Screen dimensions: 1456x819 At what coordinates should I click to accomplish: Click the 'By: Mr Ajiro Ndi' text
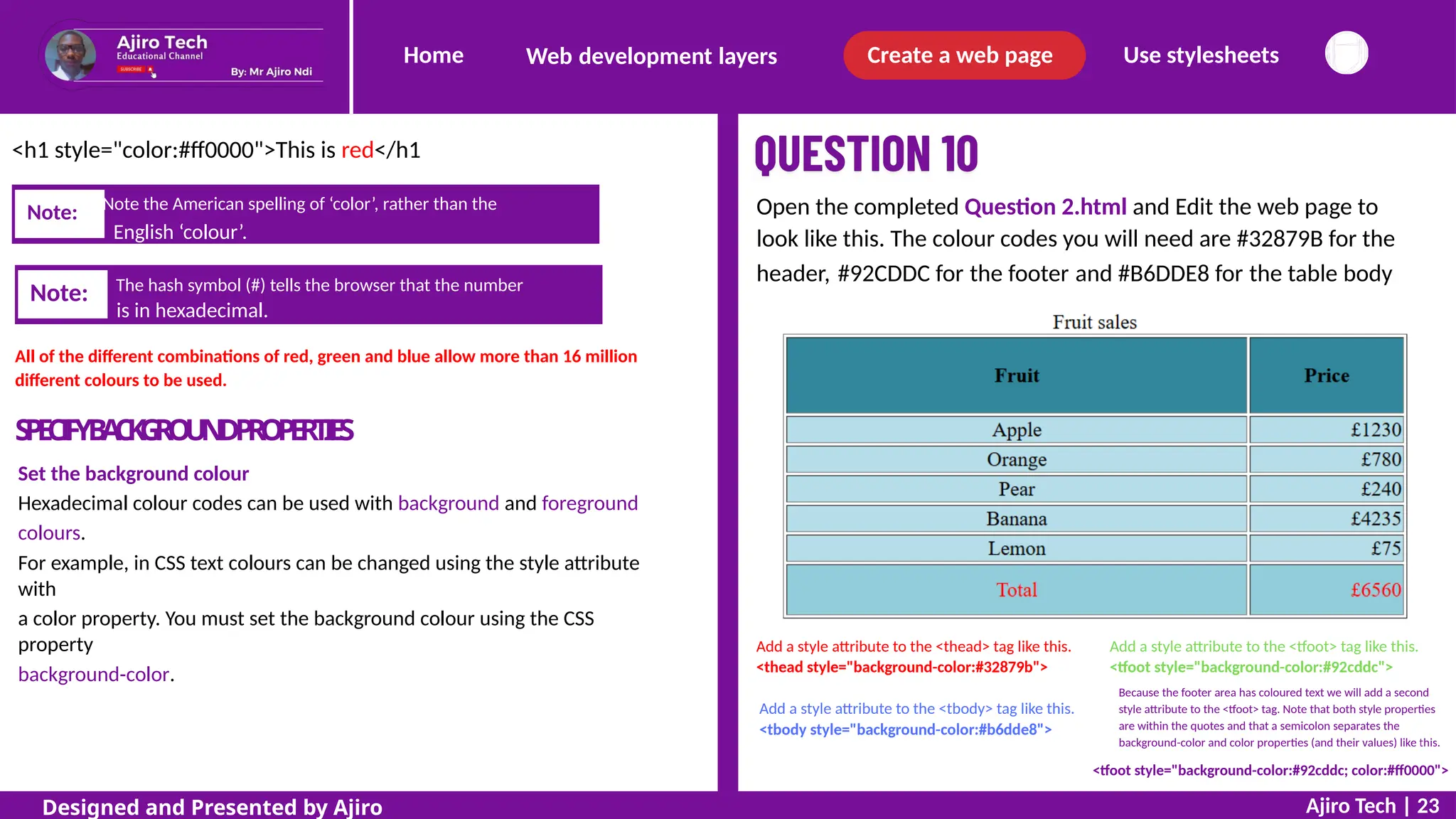[x=272, y=72]
